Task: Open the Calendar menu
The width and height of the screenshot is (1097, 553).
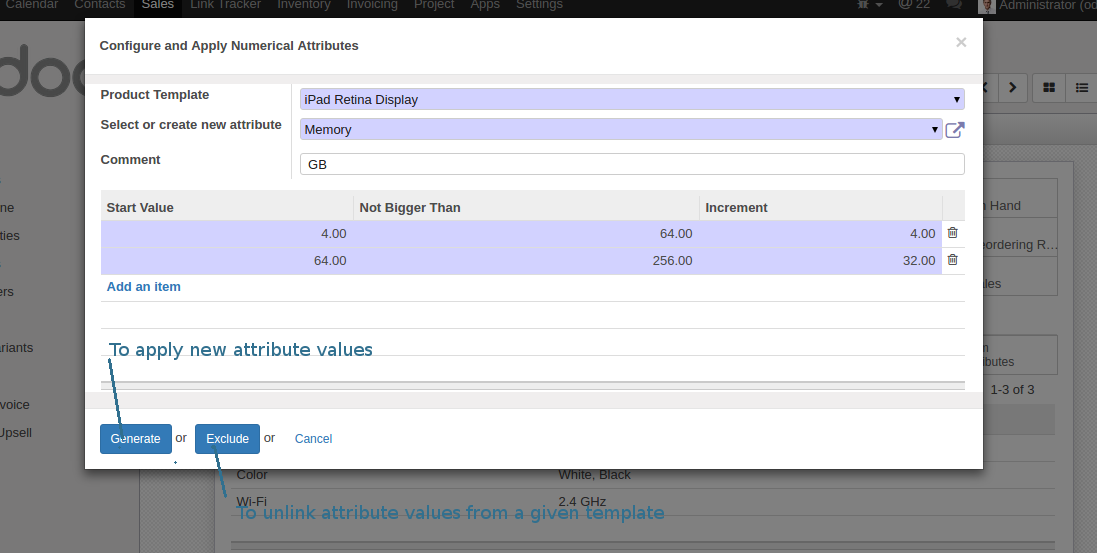Action: coord(31,5)
